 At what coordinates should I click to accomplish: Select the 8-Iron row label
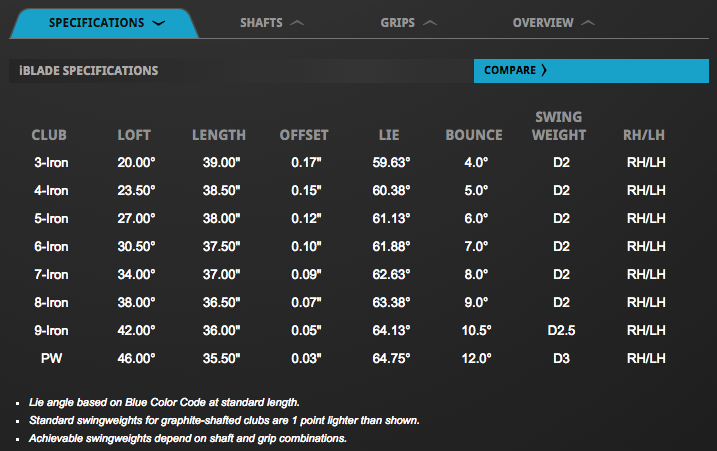pos(51,302)
